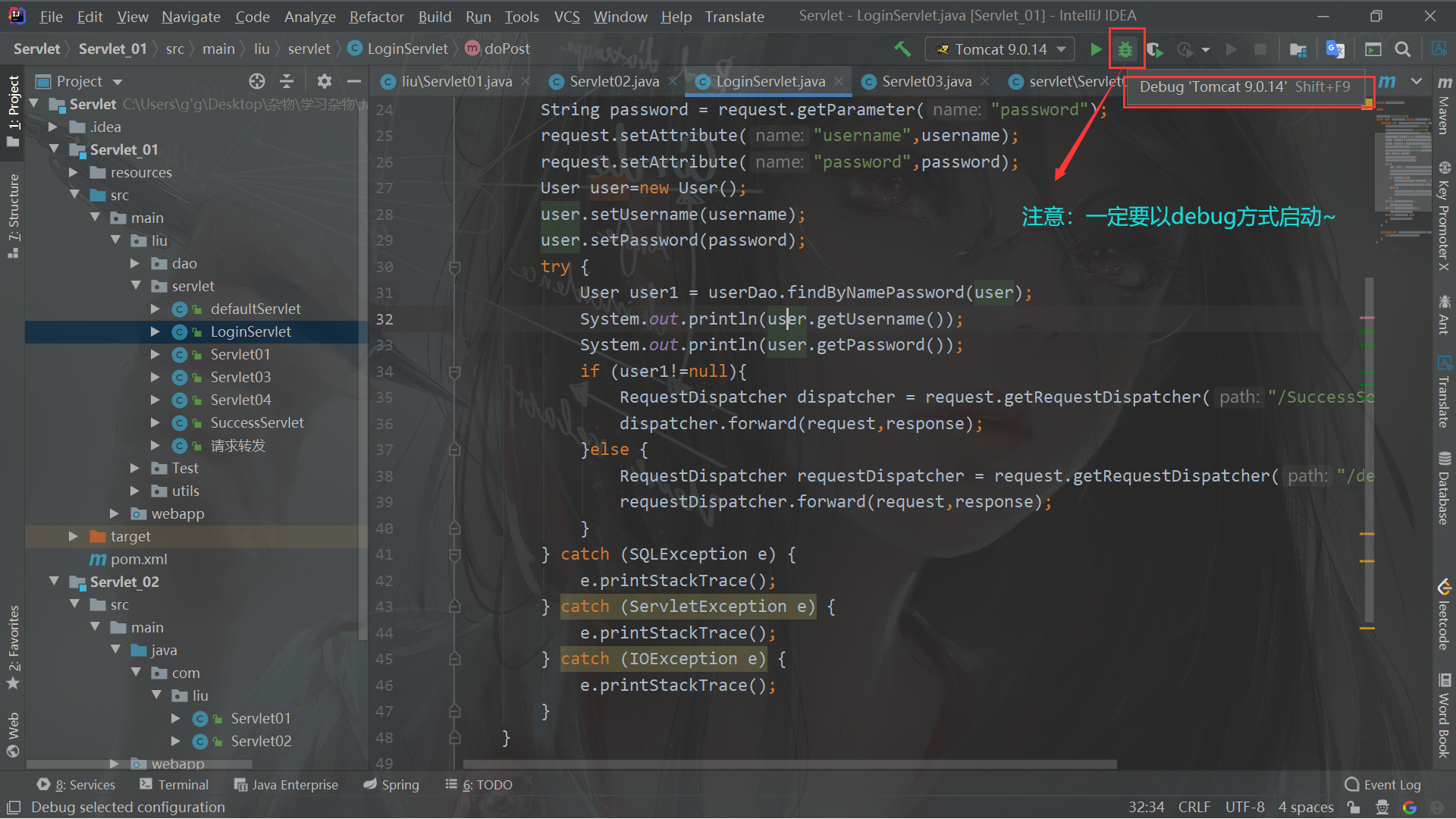The image size is (1456, 819).
Task: Toggle the Structure tool window
Action: [13, 215]
